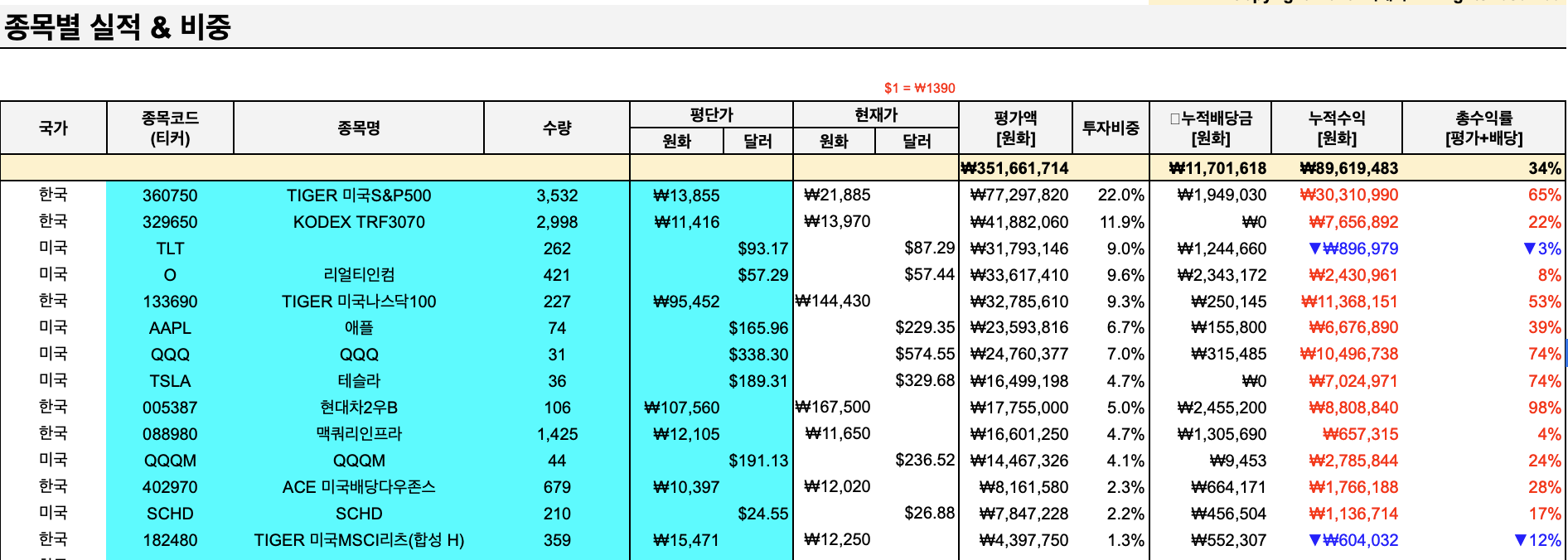Select the 현재가 merged header
The image size is (1568, 560).
[x=876, y=115]
